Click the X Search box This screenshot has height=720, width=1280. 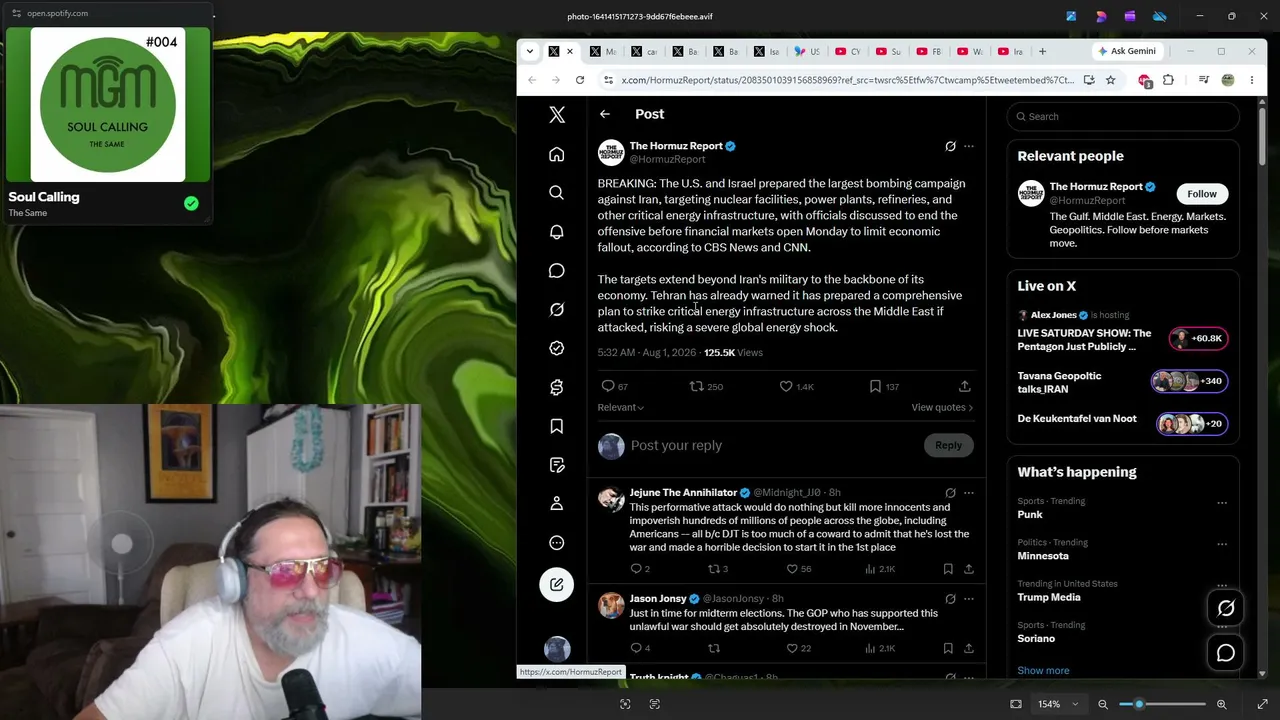point(1123,116)
